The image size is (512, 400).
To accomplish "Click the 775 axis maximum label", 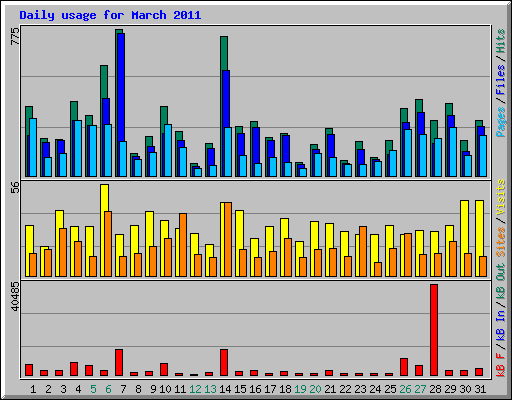I will pyautogui.click(x=15, y=36).
